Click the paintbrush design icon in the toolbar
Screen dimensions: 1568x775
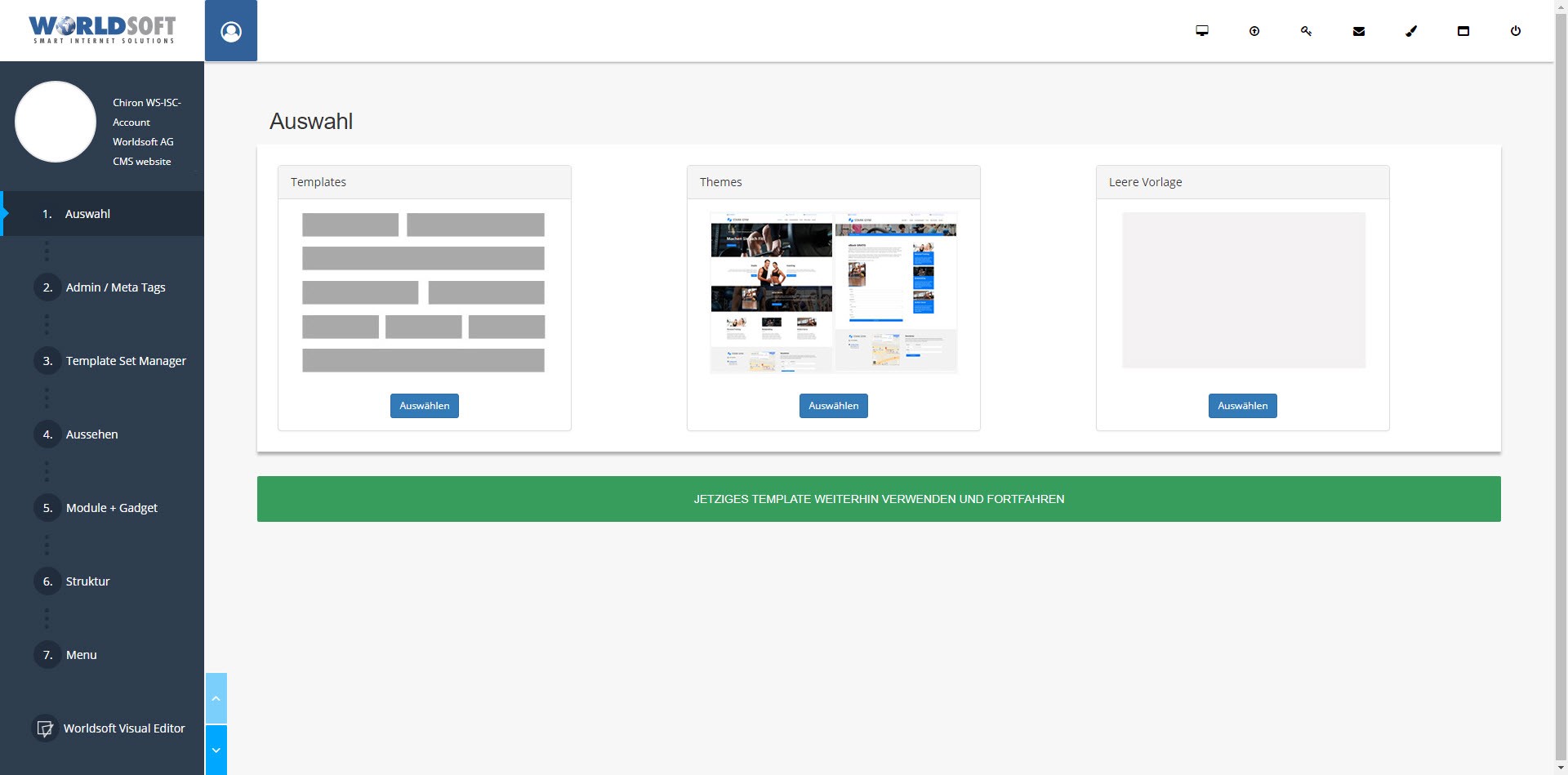coord(1410,30)
